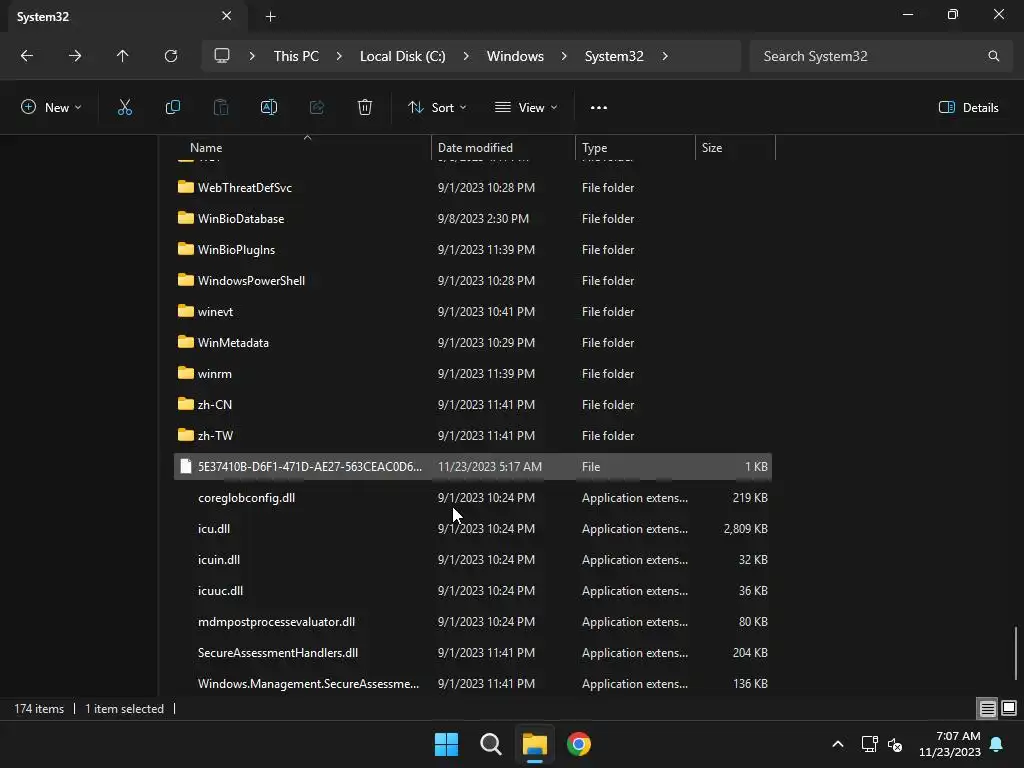Select the zh-CN folder
This screenshot has height=768, width=1024.
click(473, 405)
